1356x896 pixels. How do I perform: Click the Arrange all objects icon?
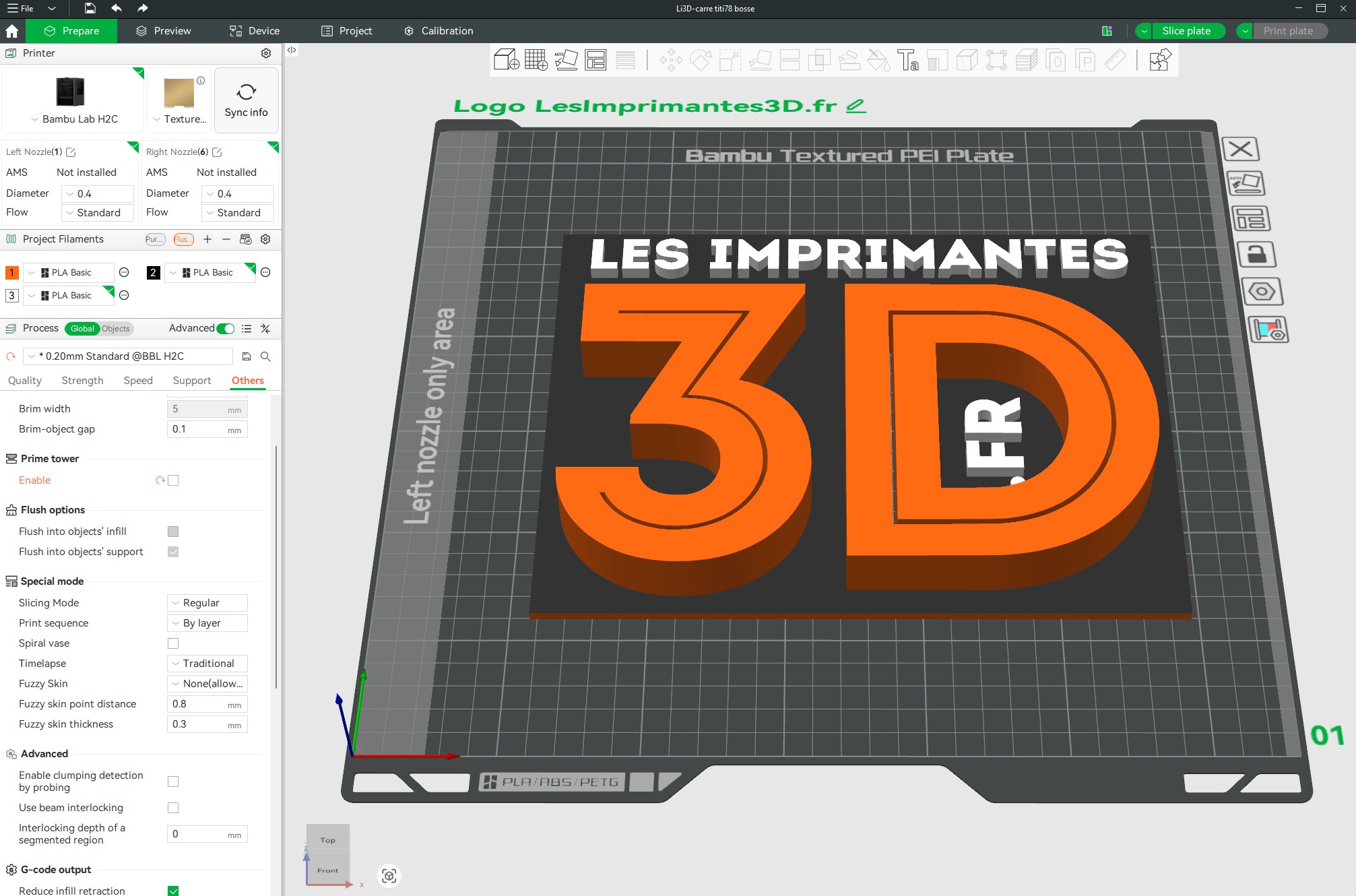pos(595,60)
